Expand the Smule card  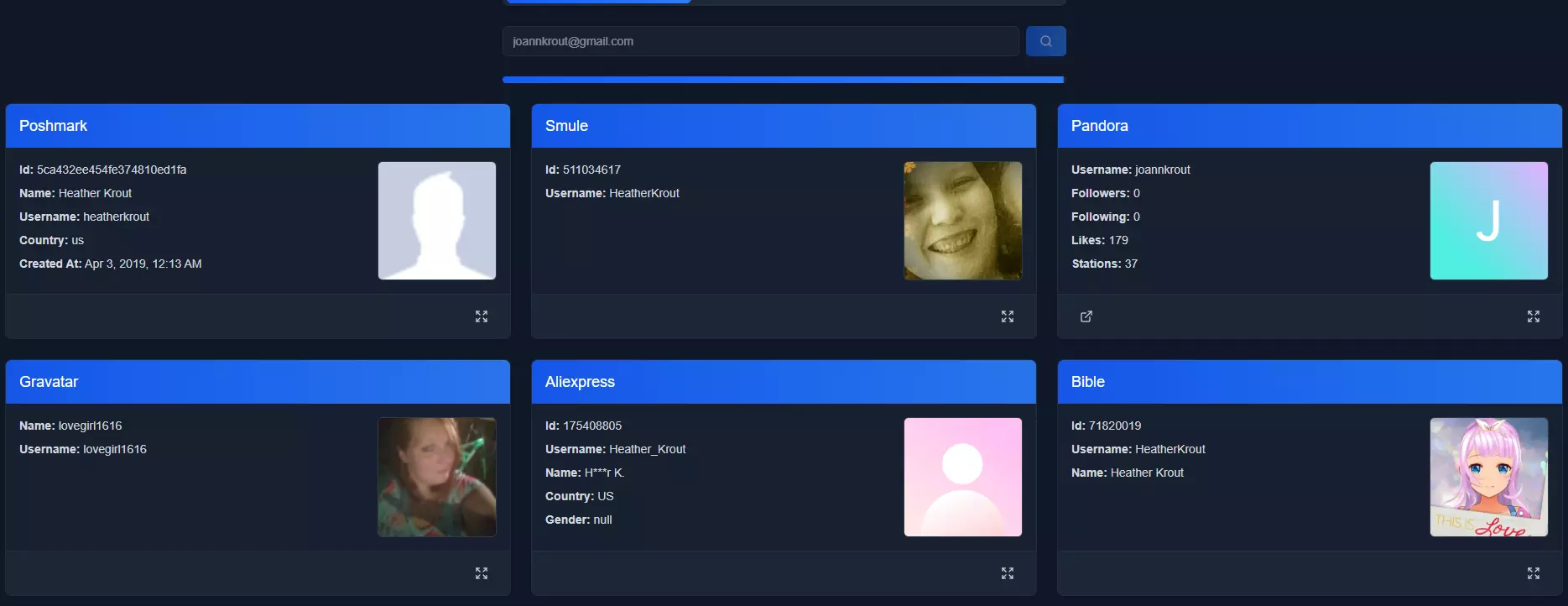point(1008,316)
